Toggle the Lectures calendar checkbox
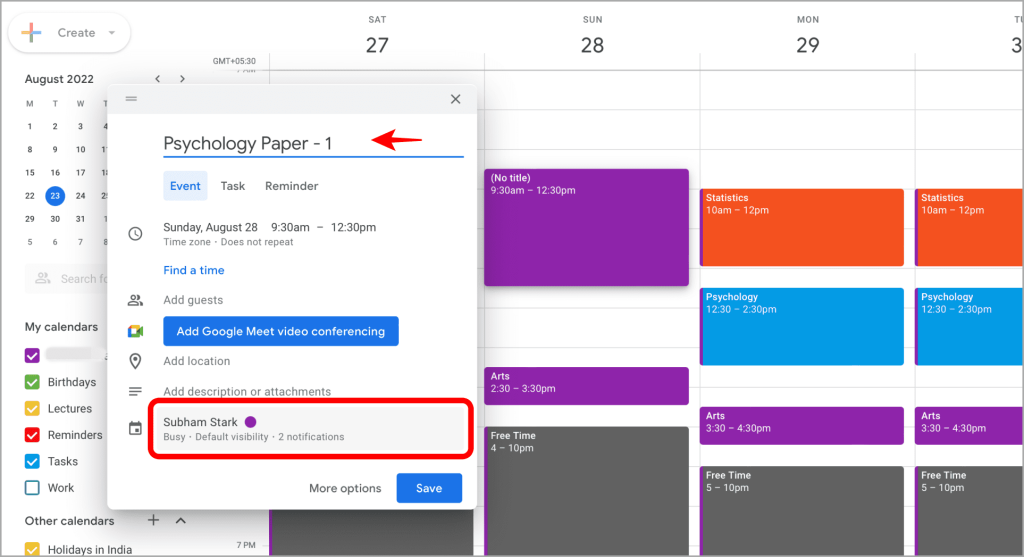 (x=32, y=409)
